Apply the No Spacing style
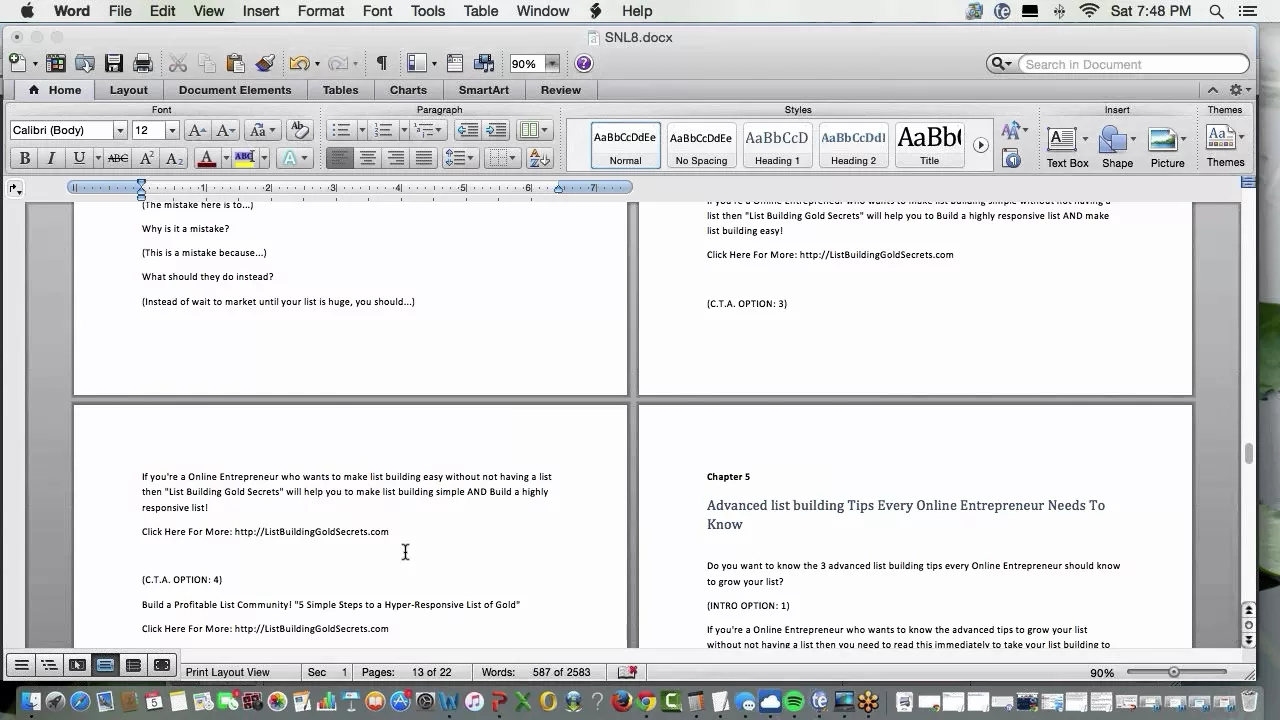 tap(701, 145)
